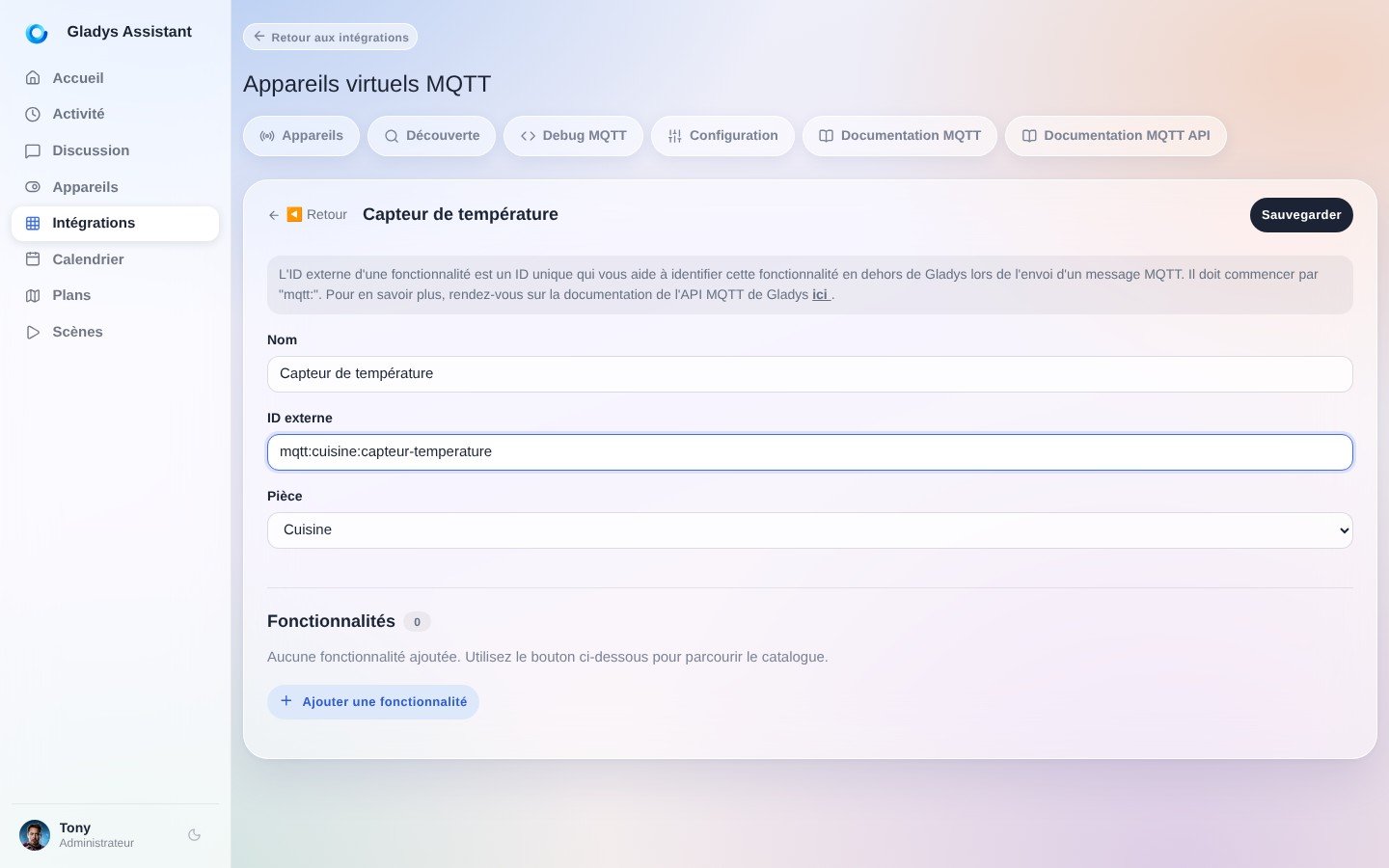
Task: Click the 'Appareils virtuels MQTT' page title
Action: point(367,84)
